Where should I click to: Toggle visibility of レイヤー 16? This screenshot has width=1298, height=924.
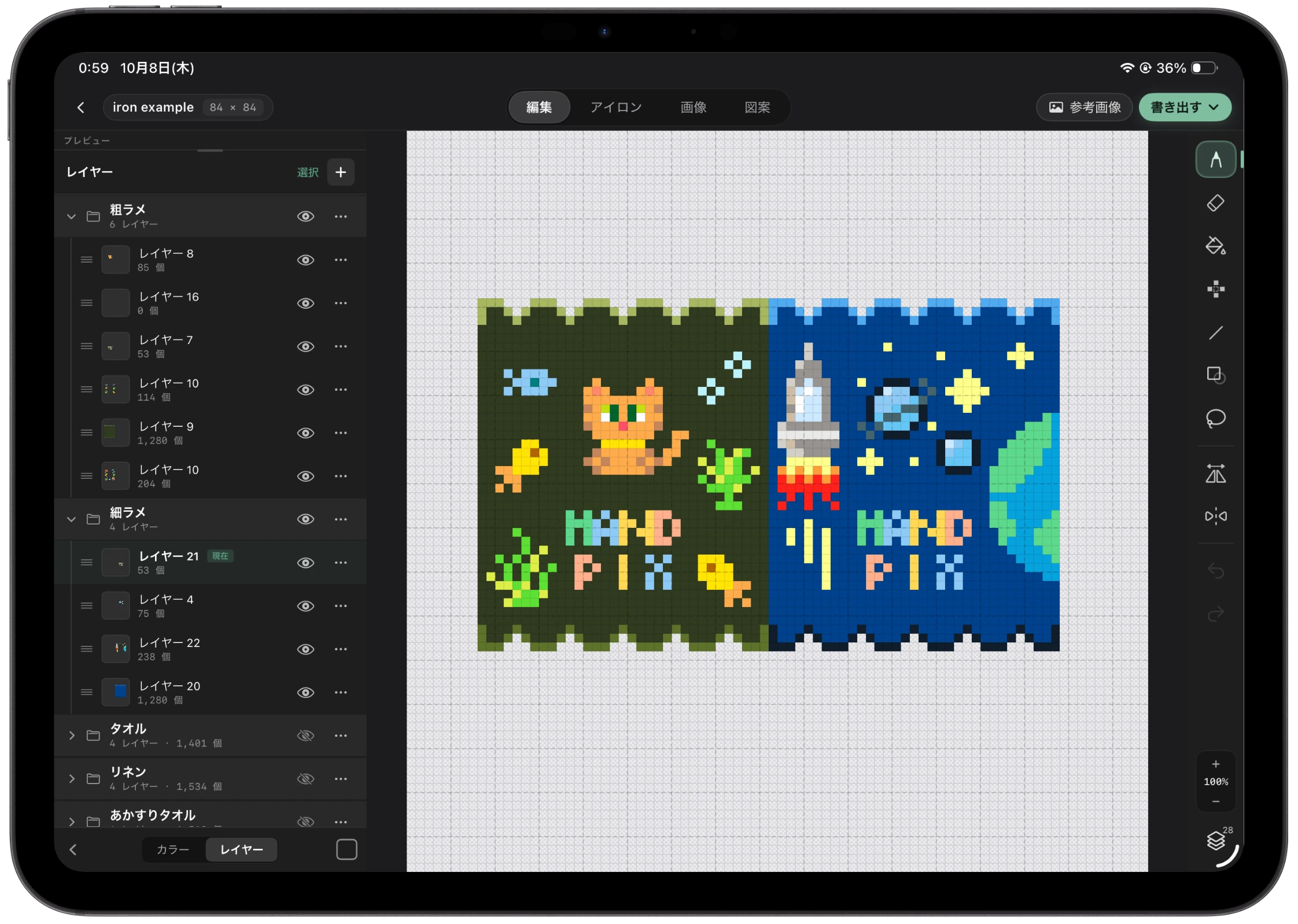pos(305,303)
